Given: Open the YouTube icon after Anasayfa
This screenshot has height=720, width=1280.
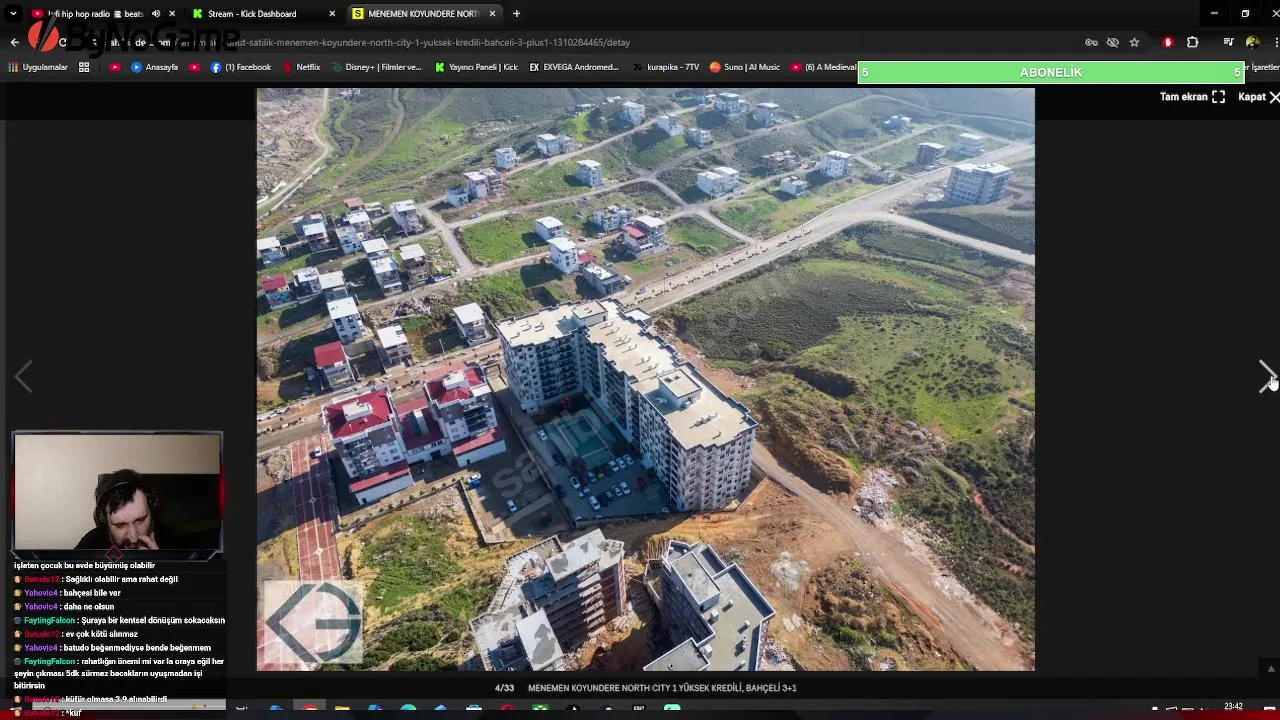Looking at the screenshot, I should 194,67.
